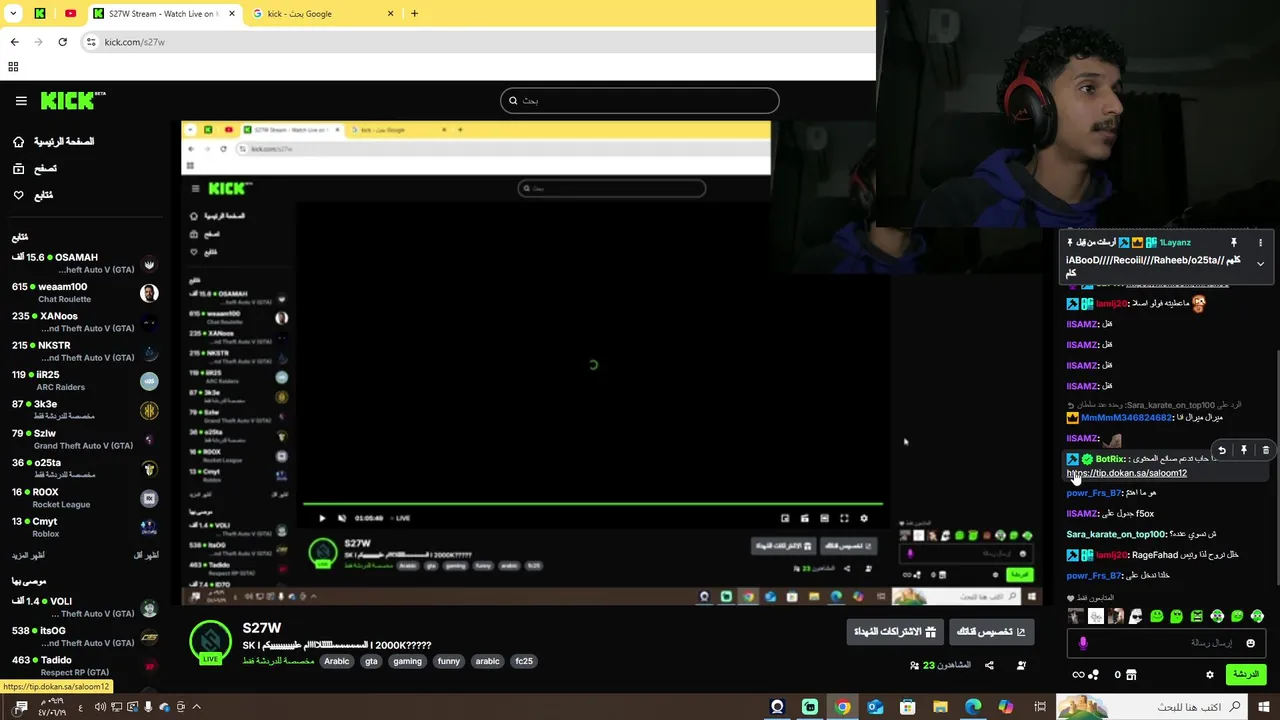Click the gta tag
Image resolution: width=1280 pixels, height=720 pixels.
tap(371, 661)
